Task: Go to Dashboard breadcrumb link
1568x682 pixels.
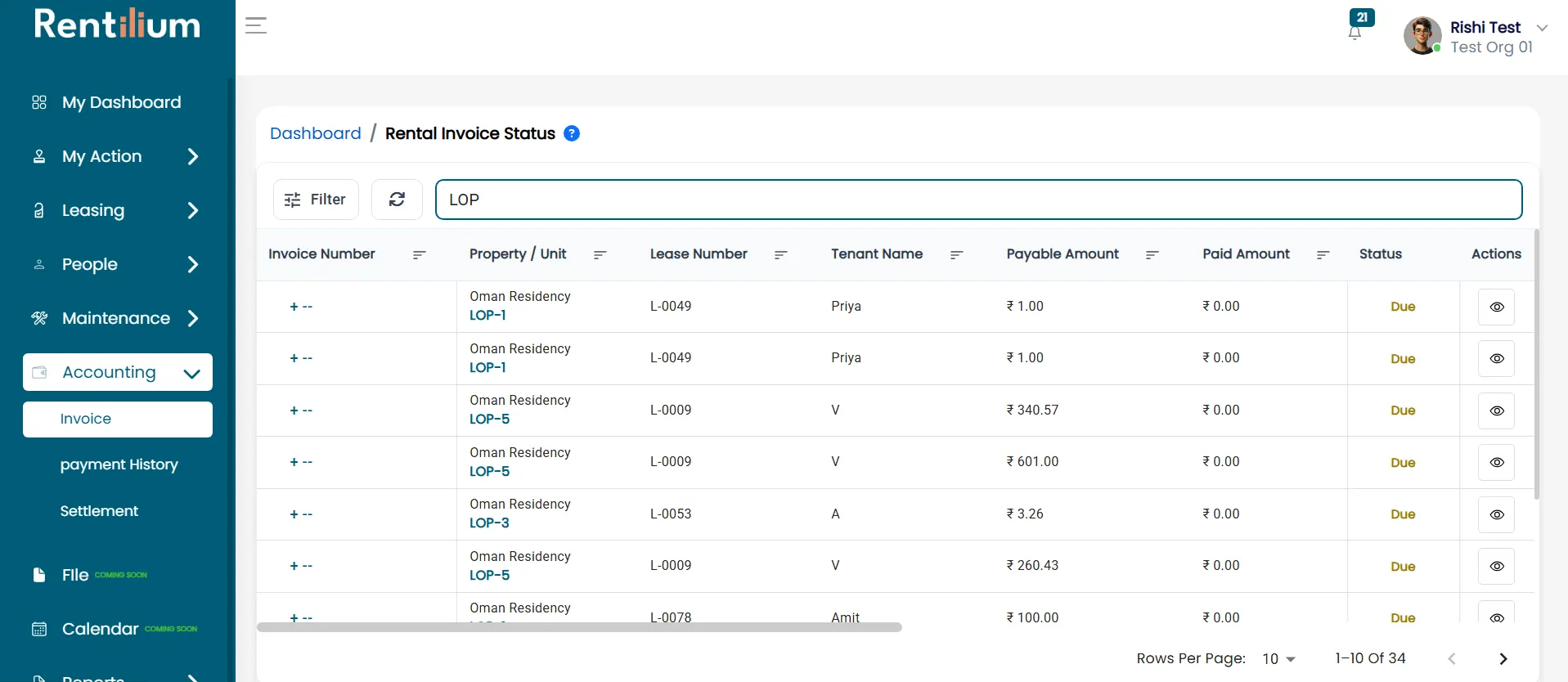Action: pyautogui.click(x=315, y=133)
